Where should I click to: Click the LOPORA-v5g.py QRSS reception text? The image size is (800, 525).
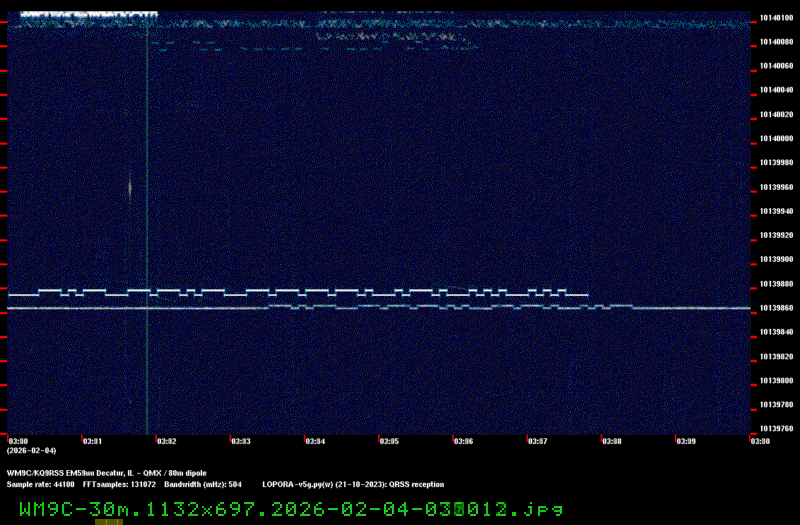click(x=353, y=484)
